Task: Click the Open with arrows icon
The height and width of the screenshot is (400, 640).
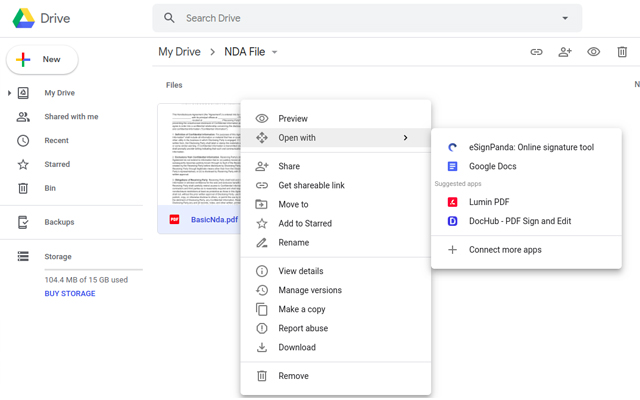Action: 262,138
